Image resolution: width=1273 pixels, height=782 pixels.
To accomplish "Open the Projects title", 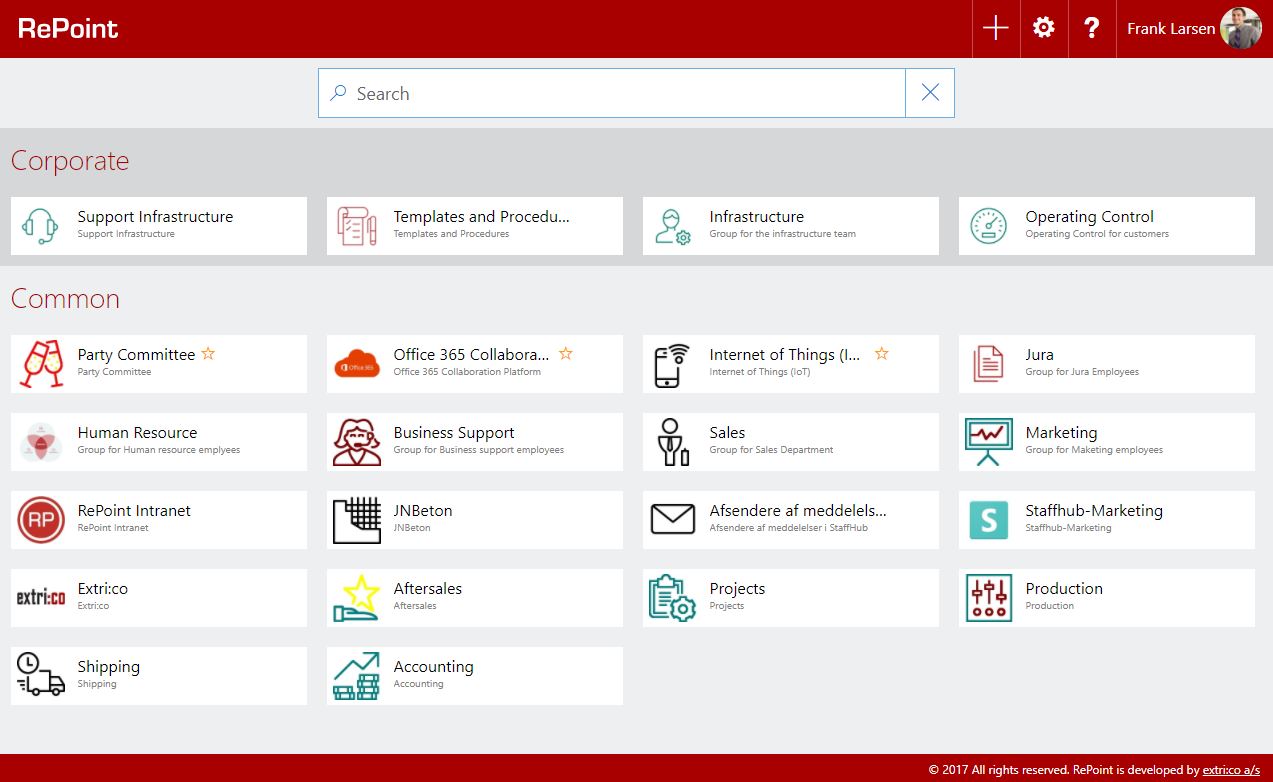I will [737, 589].
